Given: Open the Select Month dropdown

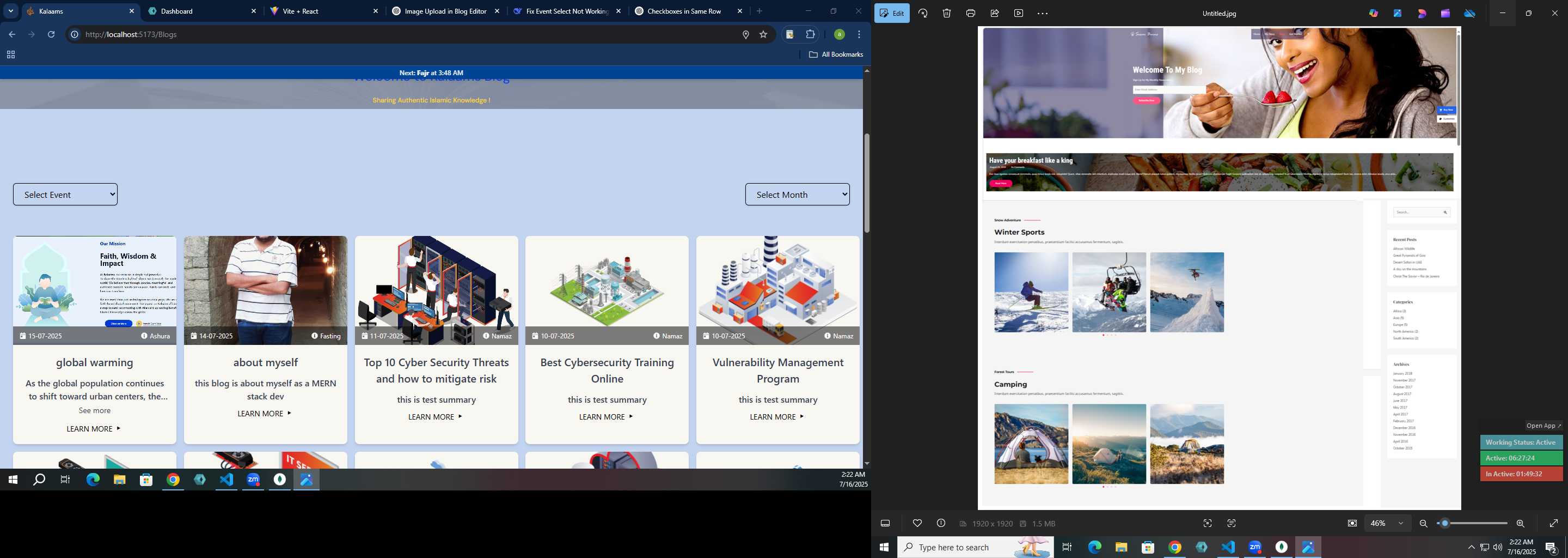Looking at the screenshot, I should [x=798, y=195].
